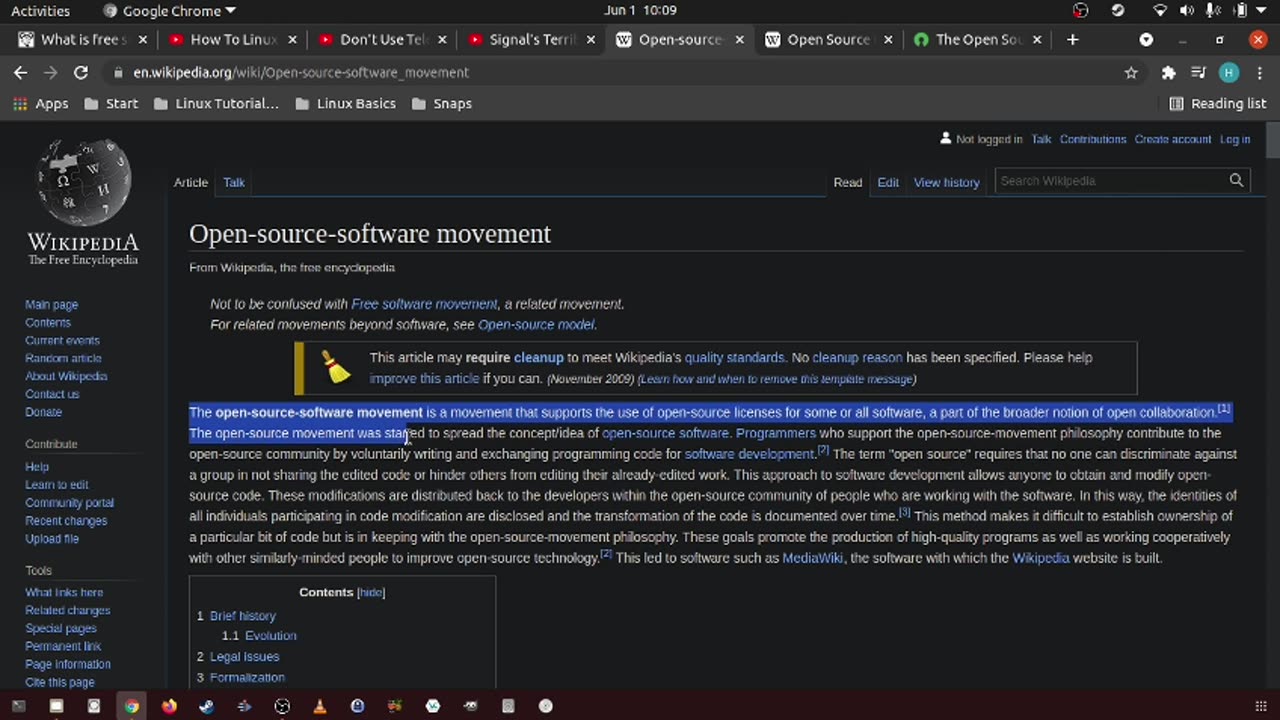Click the Chrome three-dot menu
Screen dimensions: 1280x720
pos(1258,73)
